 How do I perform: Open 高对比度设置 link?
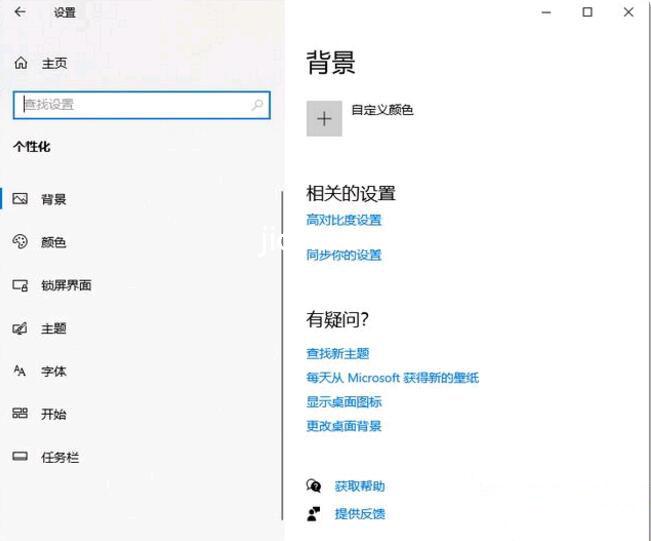(344, 220)
